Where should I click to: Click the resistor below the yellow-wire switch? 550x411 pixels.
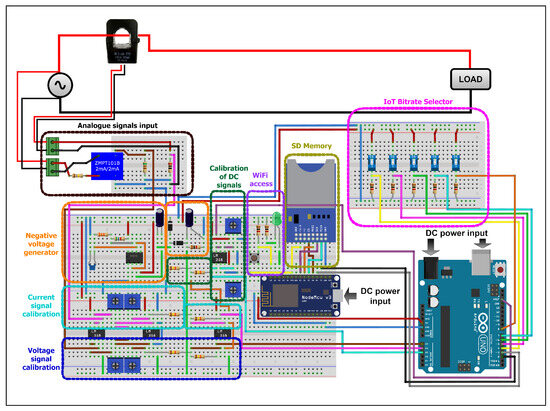pyautogui.click(x=372, y=189)
